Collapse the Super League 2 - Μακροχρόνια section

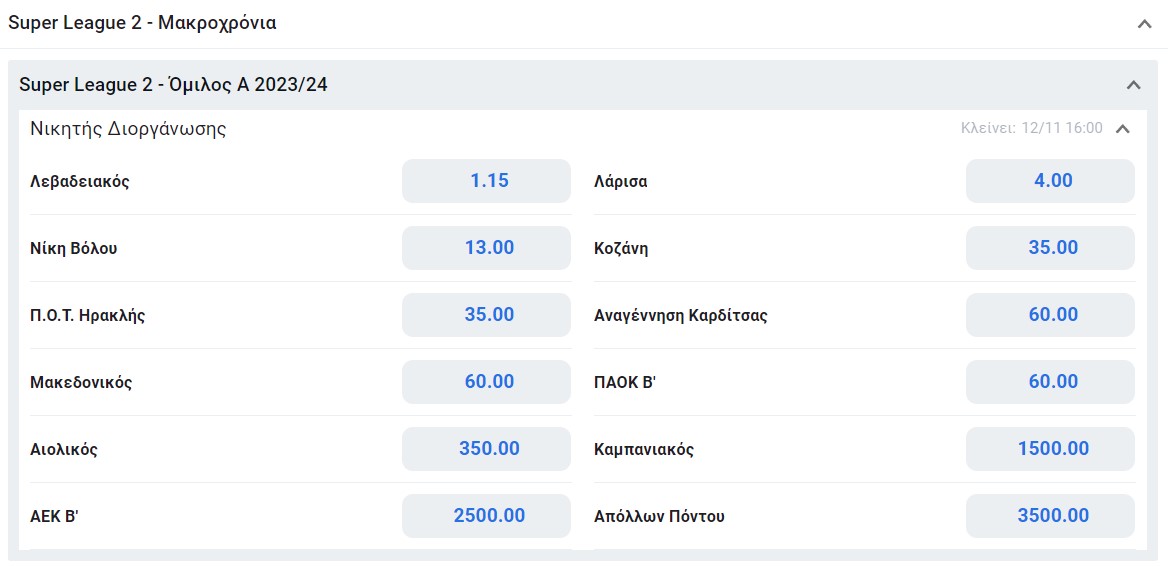[1144, 24]
